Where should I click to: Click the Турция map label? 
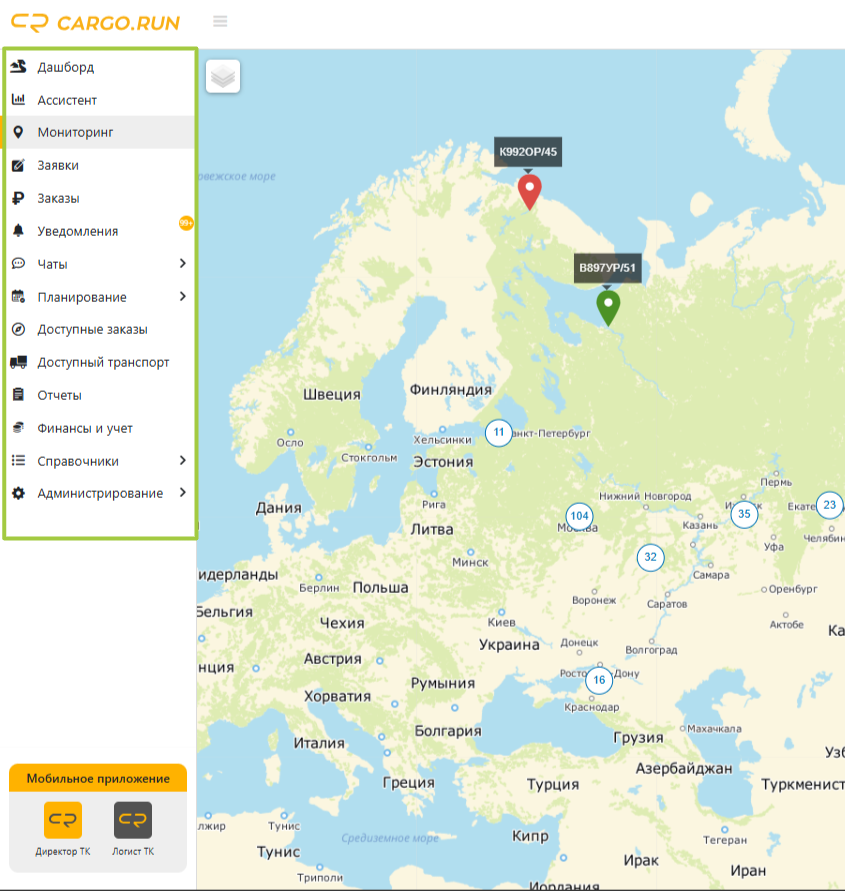tap(553, 785)
